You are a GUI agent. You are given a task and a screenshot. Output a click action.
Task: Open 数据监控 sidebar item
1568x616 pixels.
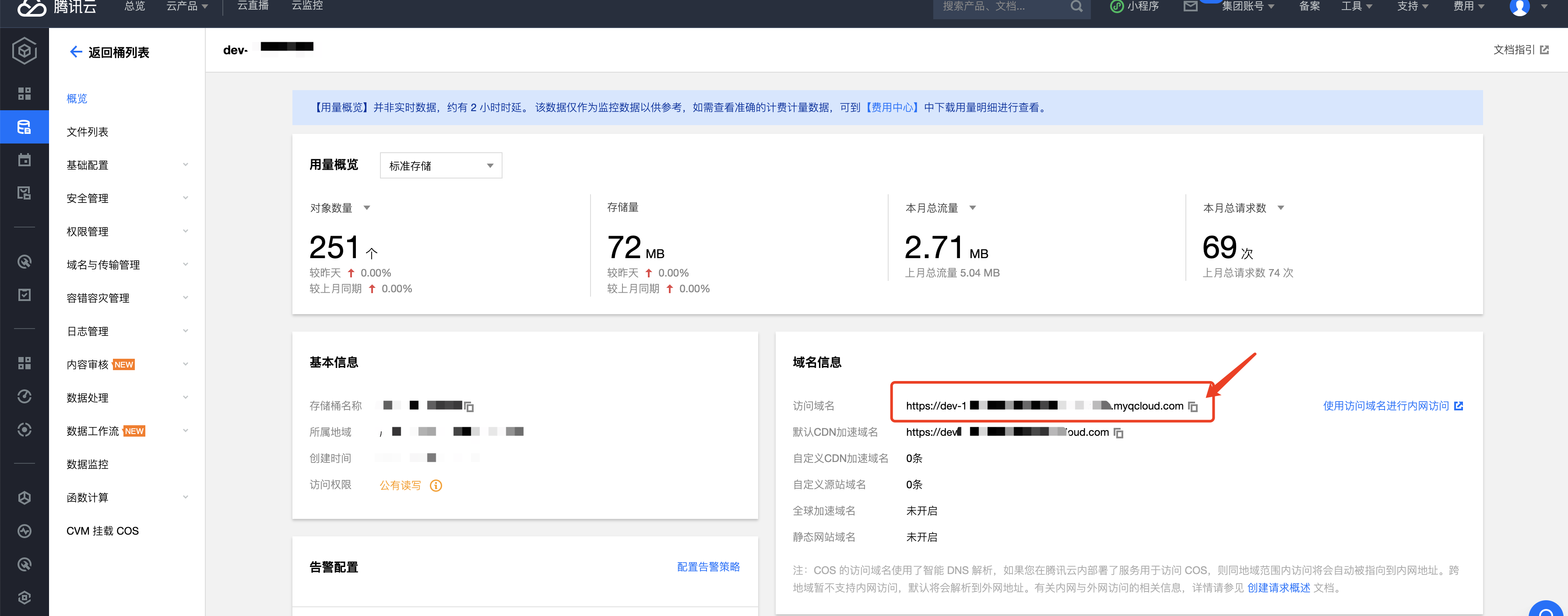pyautogui.click(x=88, y=464)
